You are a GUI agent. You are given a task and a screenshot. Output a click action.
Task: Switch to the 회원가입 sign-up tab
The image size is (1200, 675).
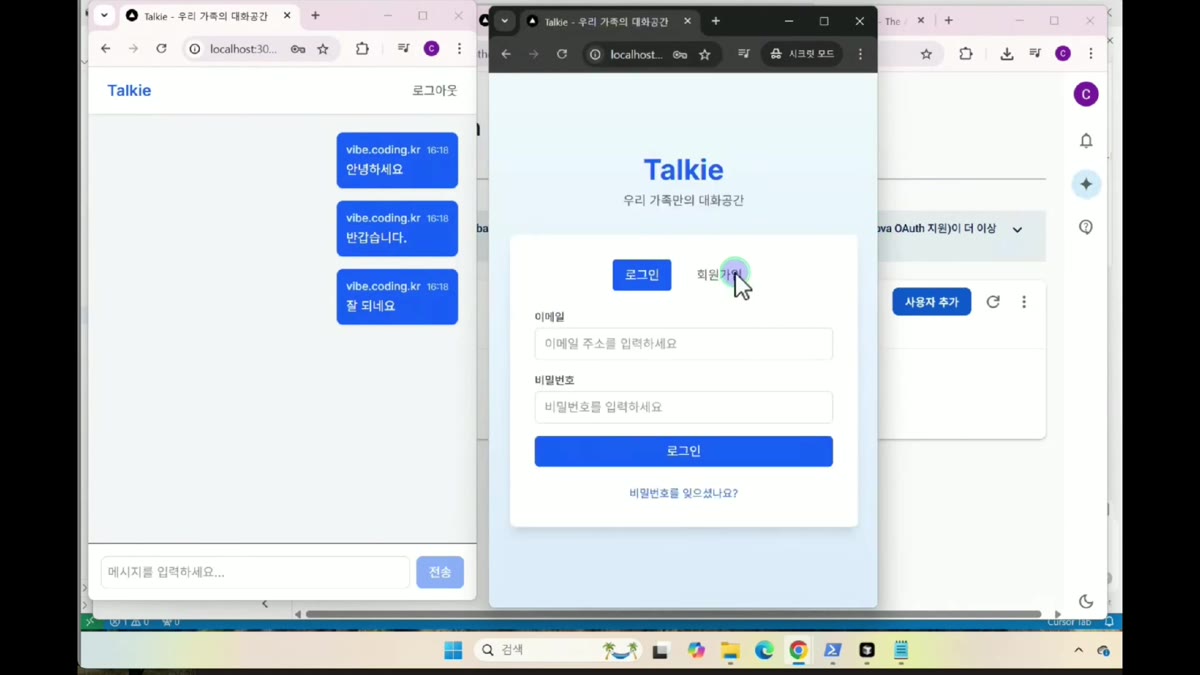click(x=719, y=275)
